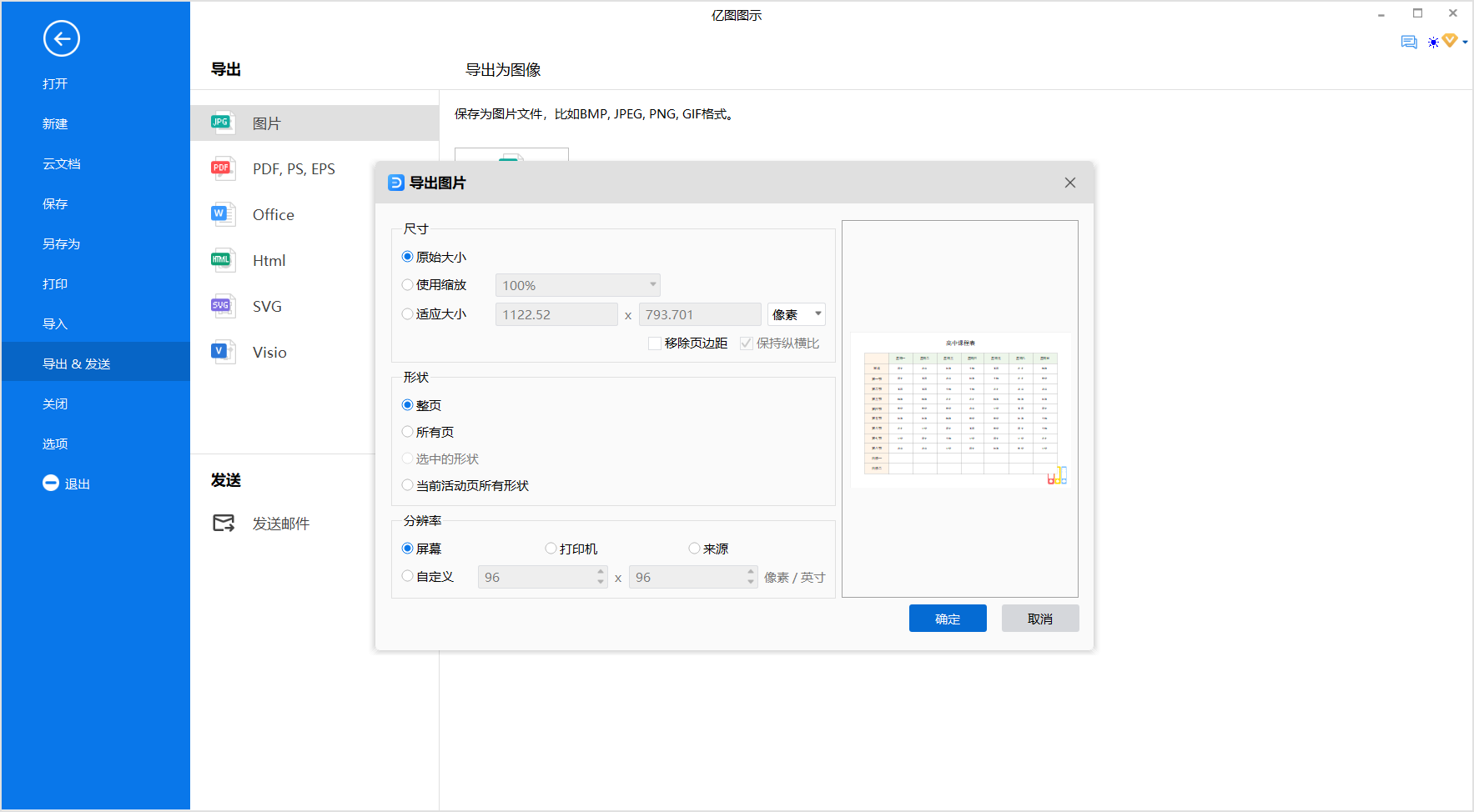Screen dimensions: 1474x812
Task: Select 适应大小 radio button
Action: (407, 313)
